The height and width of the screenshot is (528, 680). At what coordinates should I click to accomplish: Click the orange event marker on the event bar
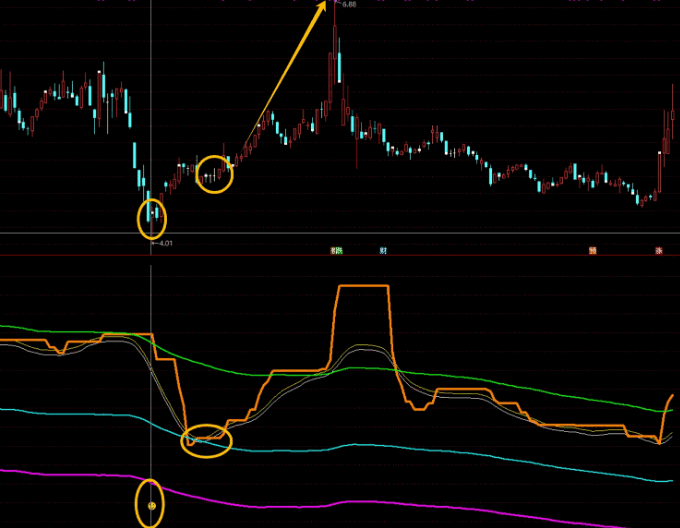pos(592,249)
